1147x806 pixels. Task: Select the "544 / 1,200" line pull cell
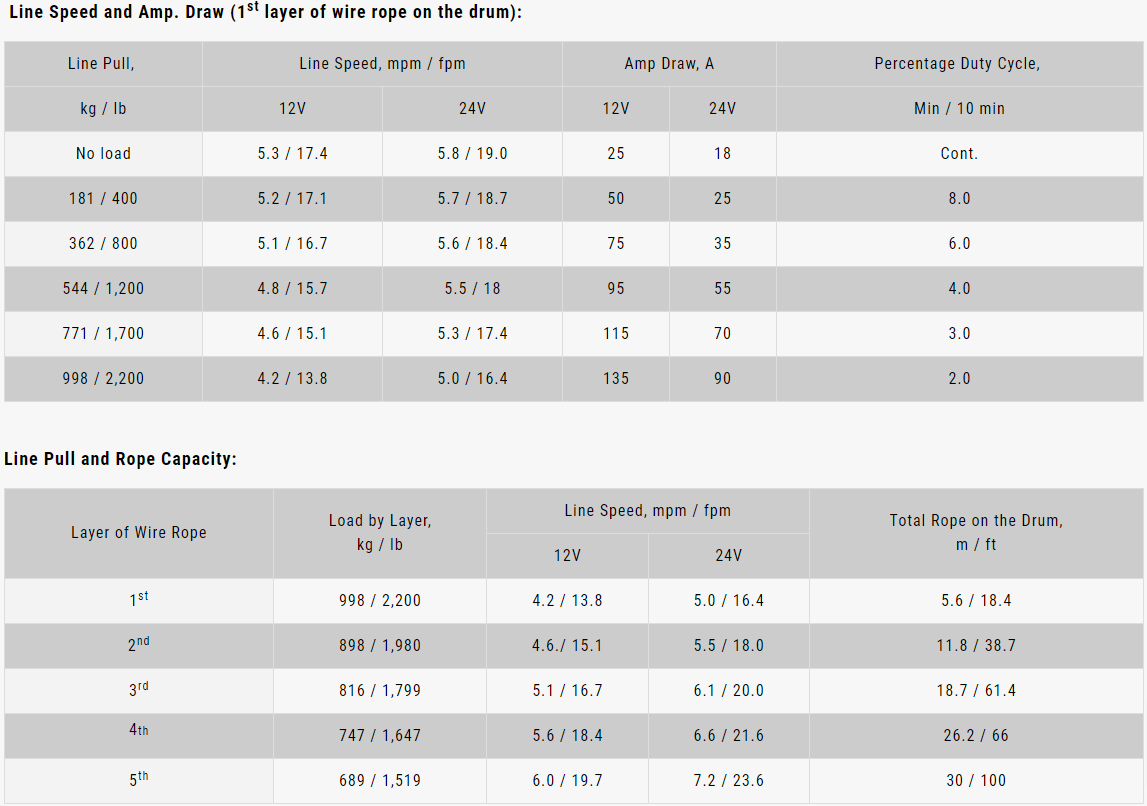[x=103, y=289]
